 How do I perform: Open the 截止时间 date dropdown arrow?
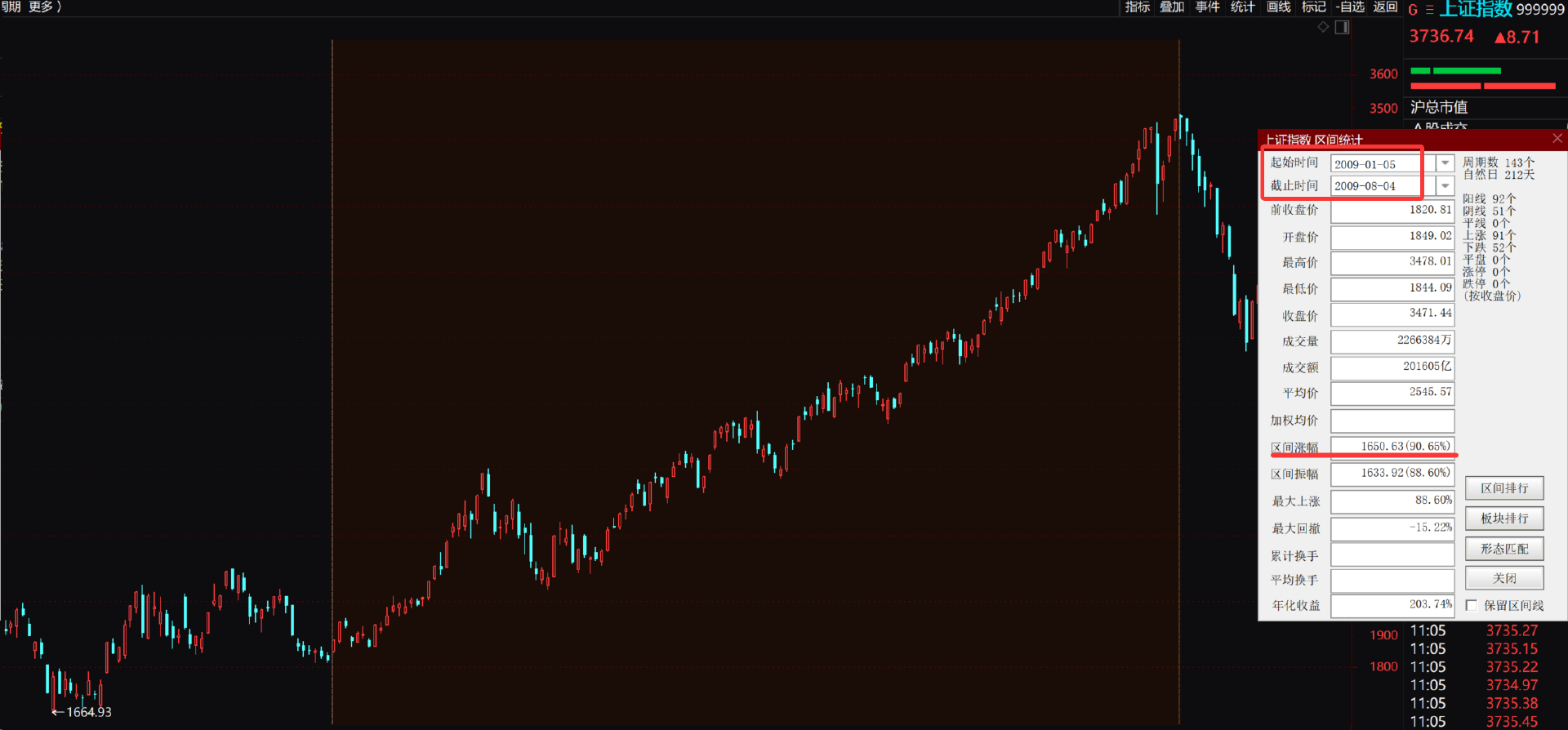click(x=1445, y=186)
